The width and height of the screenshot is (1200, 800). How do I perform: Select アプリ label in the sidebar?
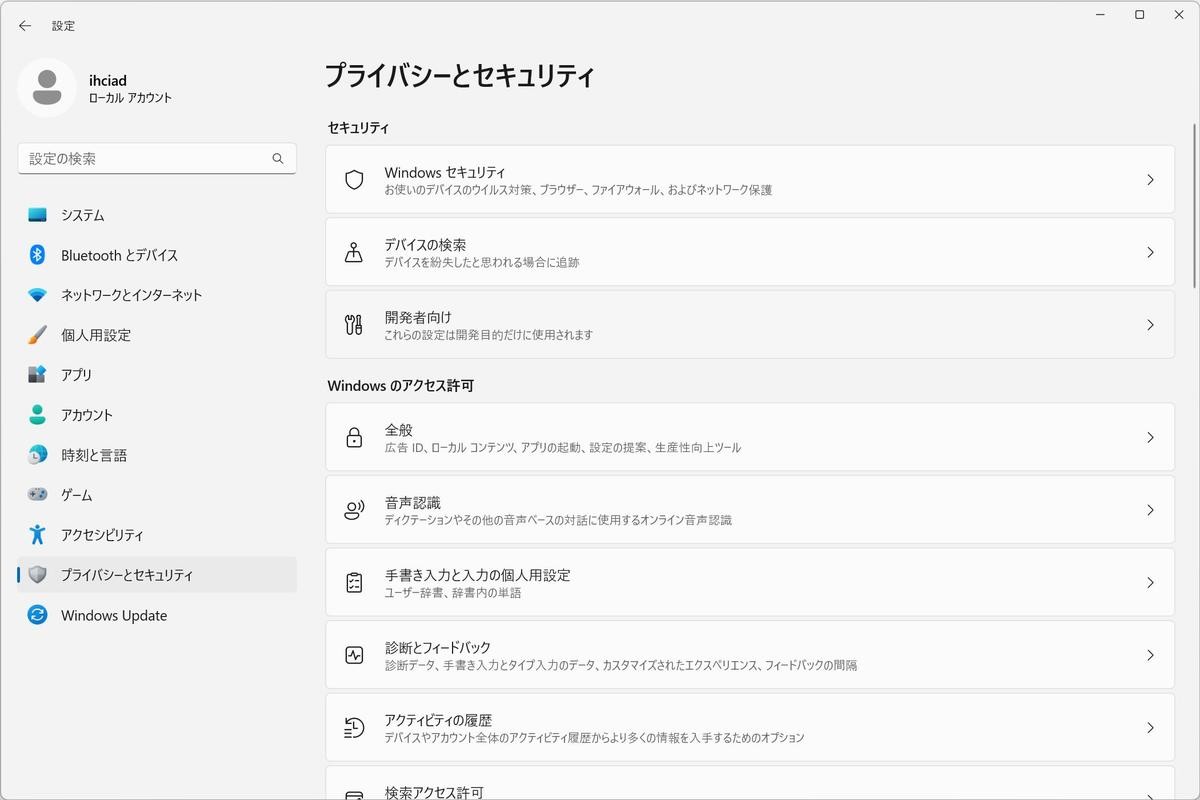click(76, 375)
